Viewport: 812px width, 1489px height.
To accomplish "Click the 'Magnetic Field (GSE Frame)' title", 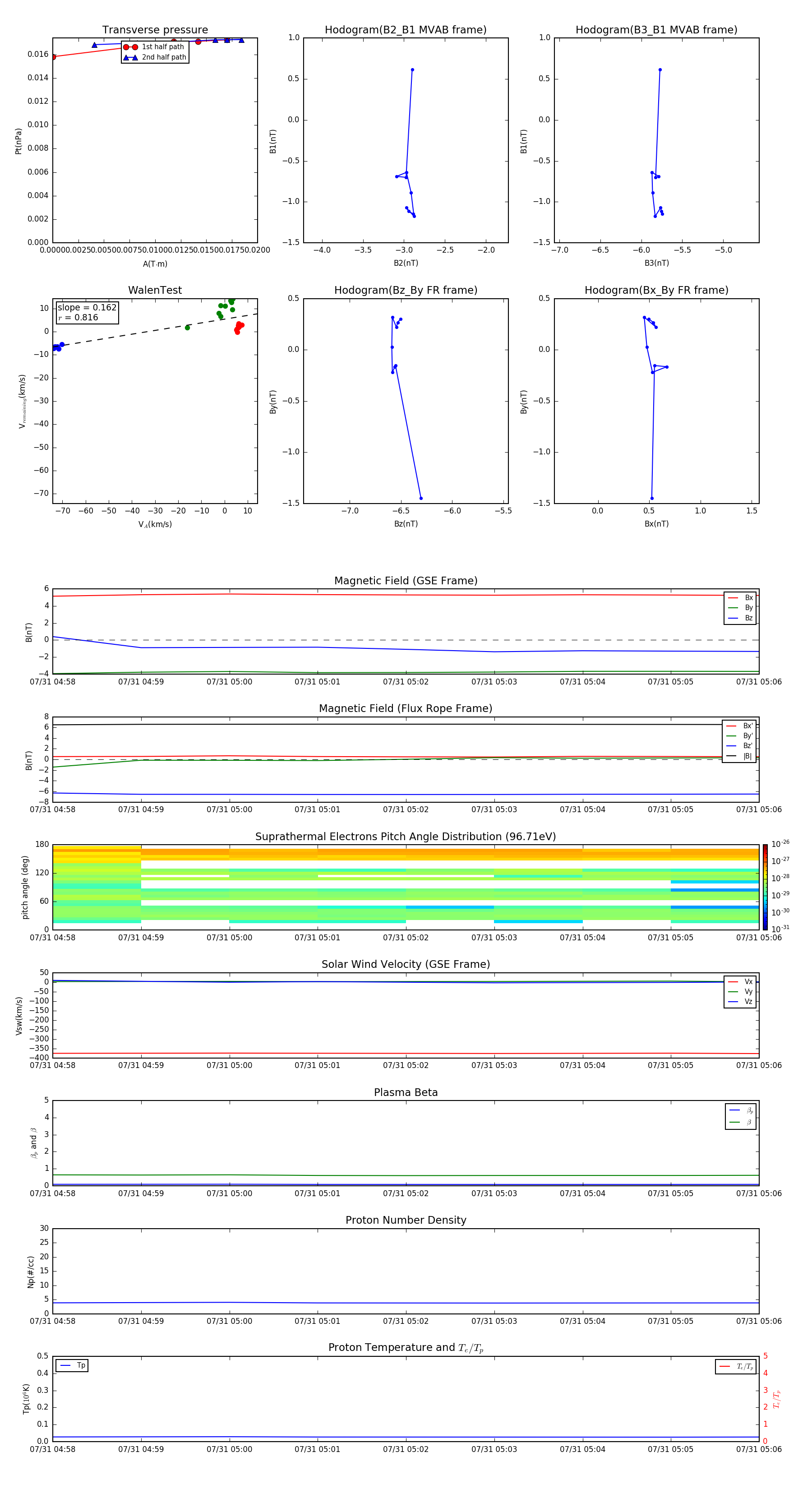I will (x=406, y=580).
